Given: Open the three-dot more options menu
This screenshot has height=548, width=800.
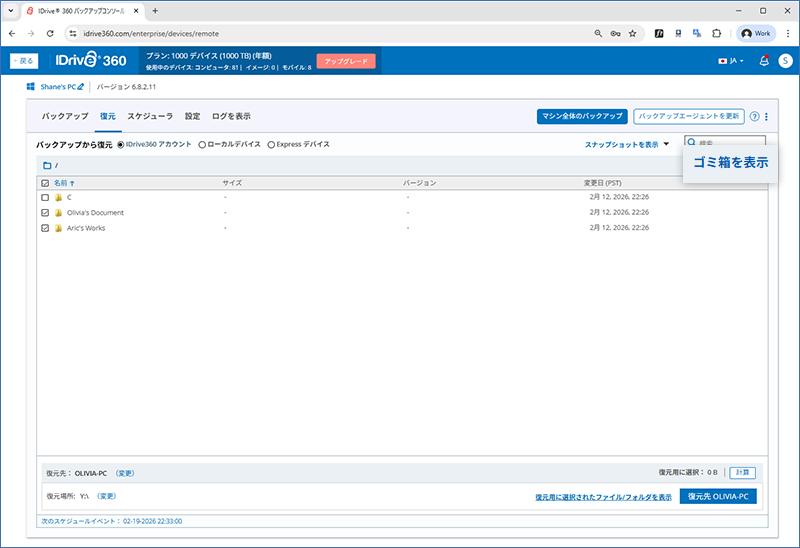Looking at the screenshot, I should (766, 116).
